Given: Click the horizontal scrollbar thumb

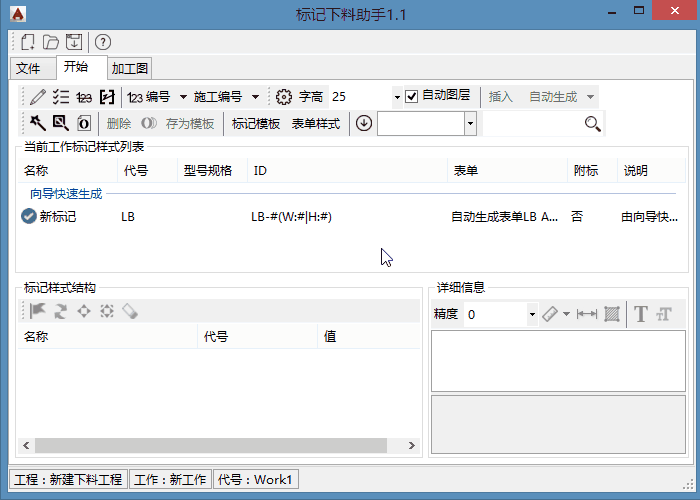Looking at the screenshot, I should pyautogui.click(x=211, y=446).
